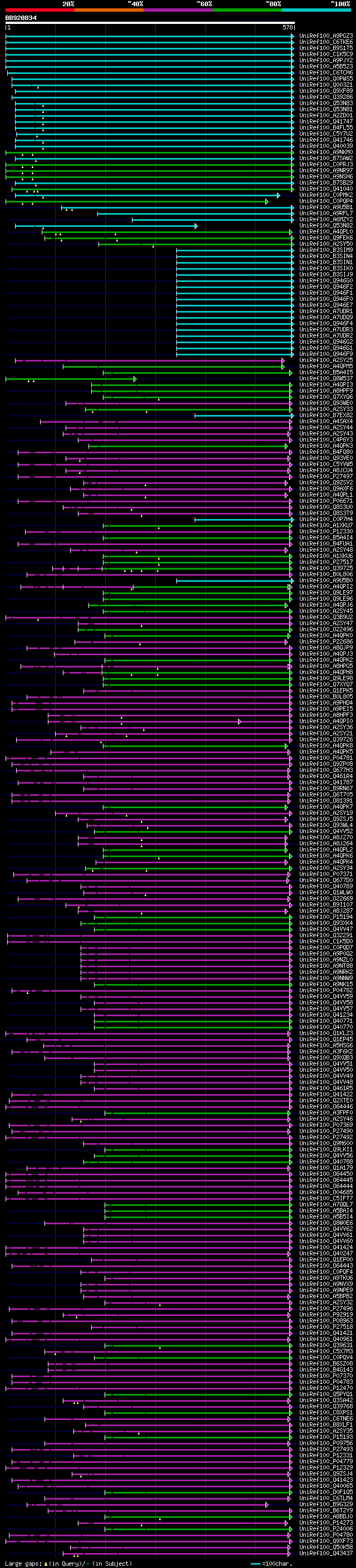
Task: Open hit UniRef100_A9PGZ3
Action: coord(325,36)
